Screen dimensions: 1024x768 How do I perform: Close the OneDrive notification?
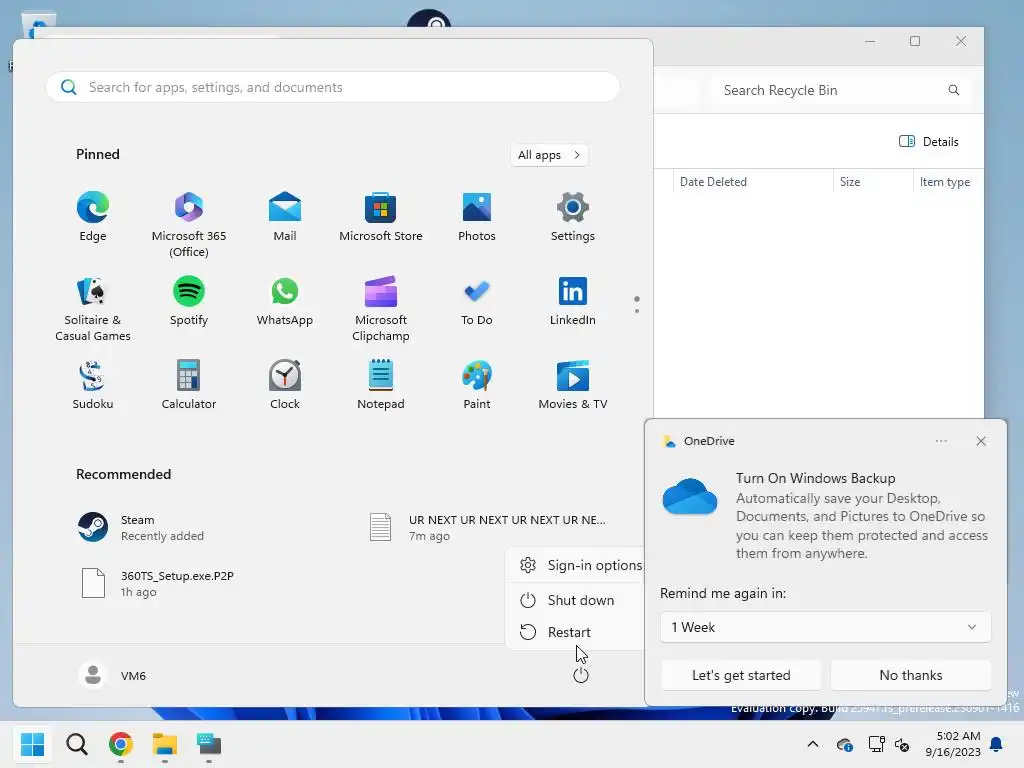(981, 441)
